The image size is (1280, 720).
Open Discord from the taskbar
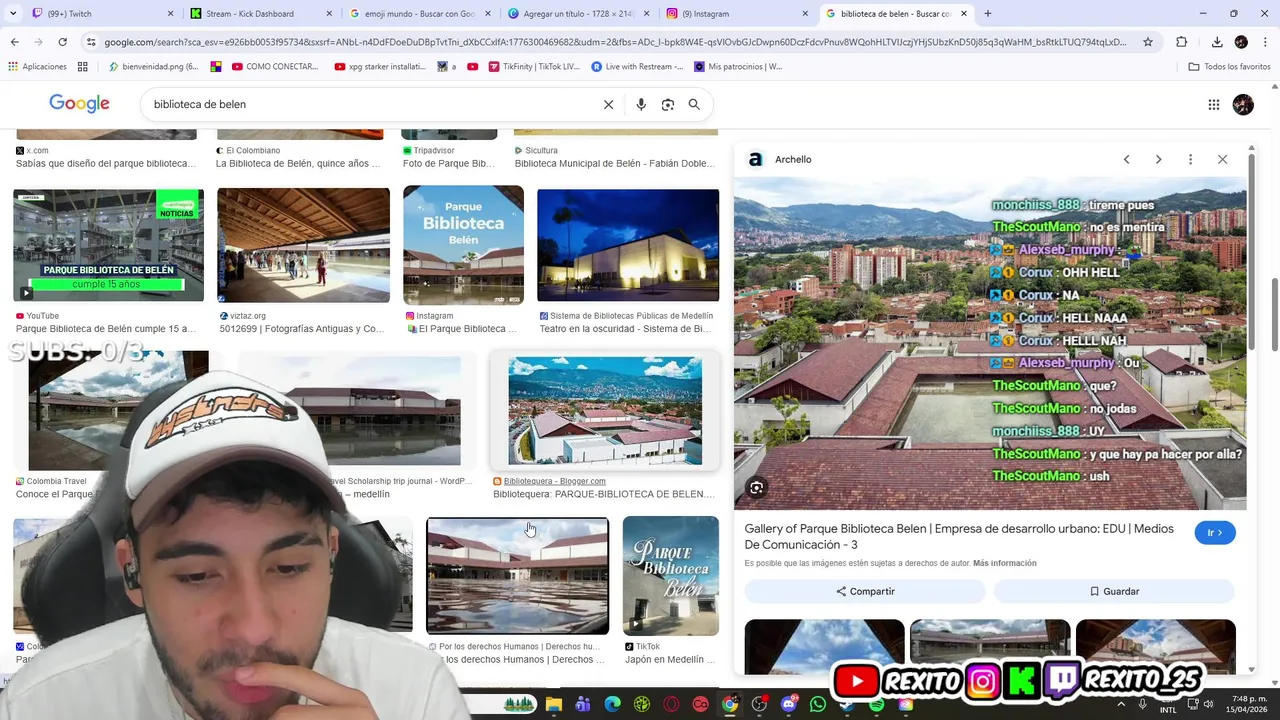click(789, 704)
